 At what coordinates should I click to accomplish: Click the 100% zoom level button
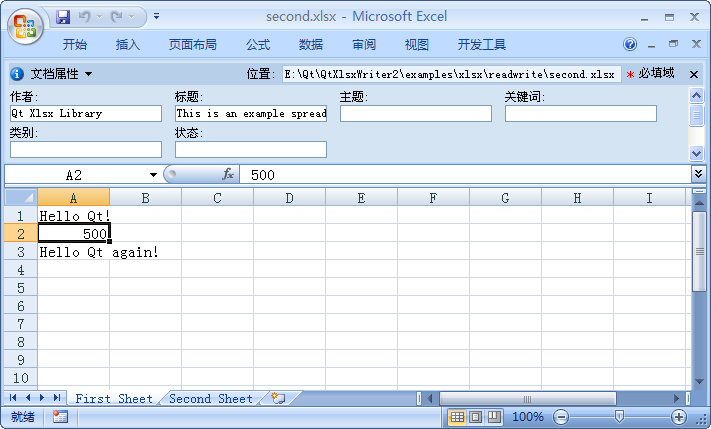pyautogui.click(x=528, y=417)
